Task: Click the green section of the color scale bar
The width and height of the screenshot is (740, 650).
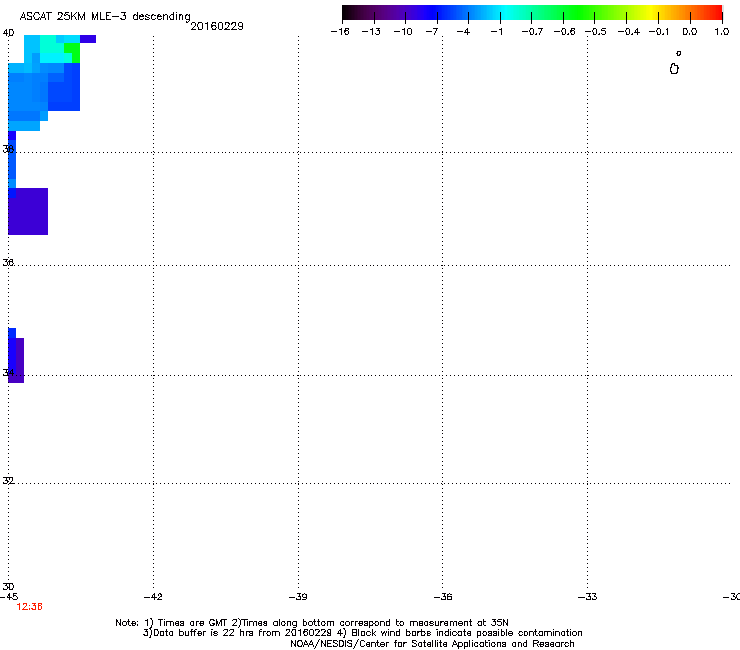Action: [x=580, y=12]
